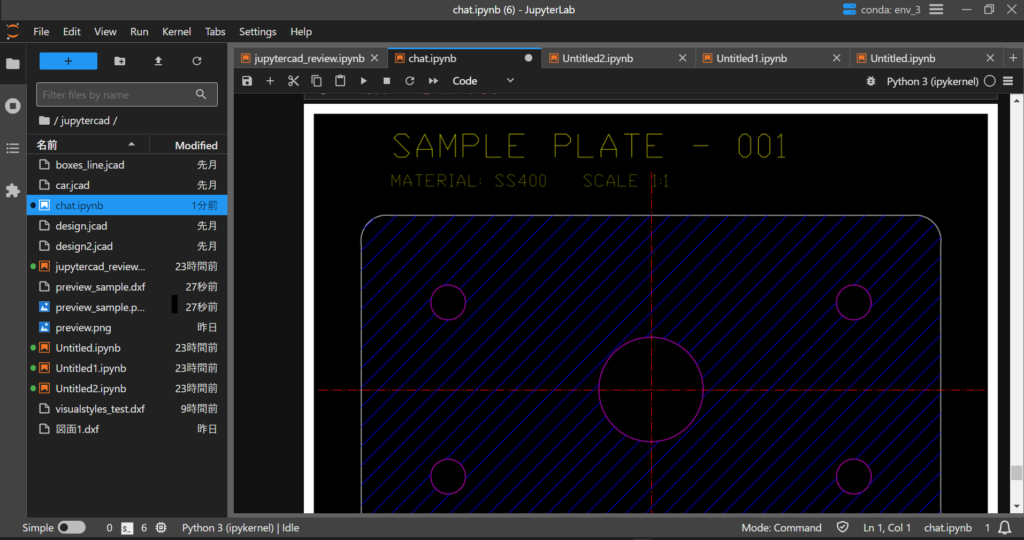Select design2.jcad file
This screenshot has height=540, width=1024.
pos(127,246)
